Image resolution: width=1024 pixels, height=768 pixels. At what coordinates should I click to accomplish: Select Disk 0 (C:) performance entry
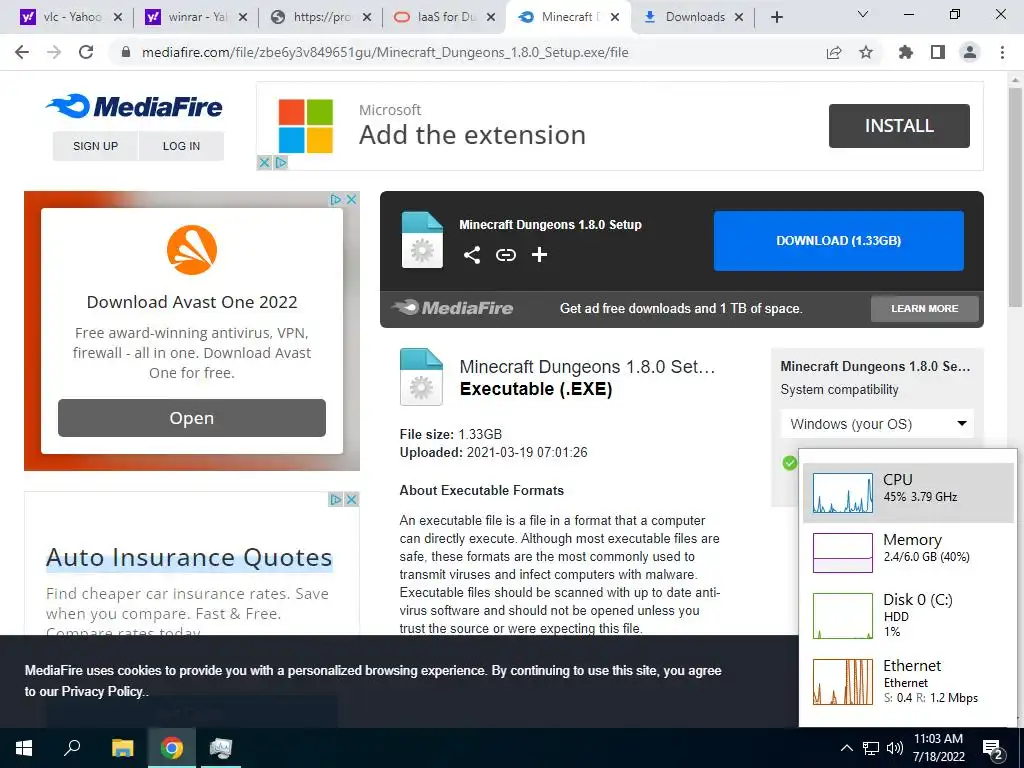point(908,615)
